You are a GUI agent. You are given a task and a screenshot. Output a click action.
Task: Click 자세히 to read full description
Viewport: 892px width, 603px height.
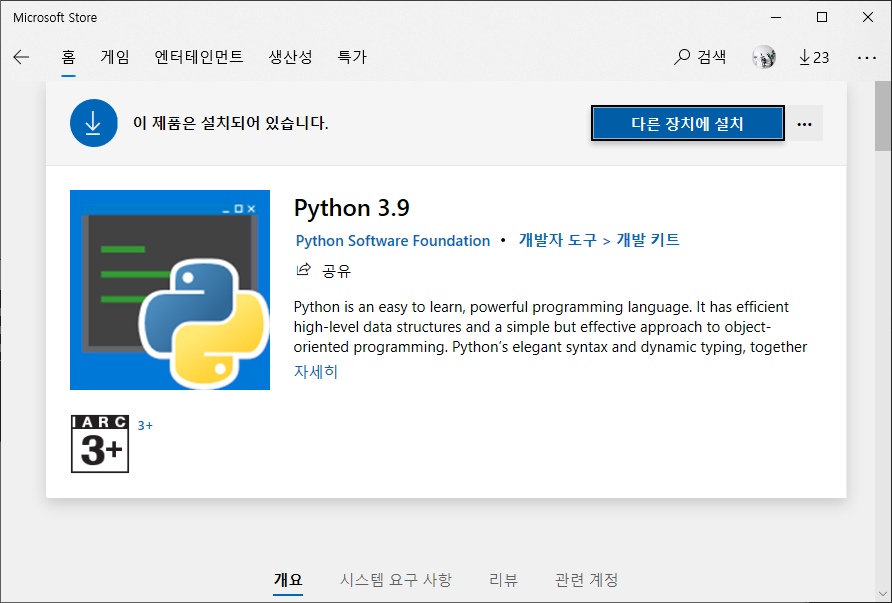point(316,371)
